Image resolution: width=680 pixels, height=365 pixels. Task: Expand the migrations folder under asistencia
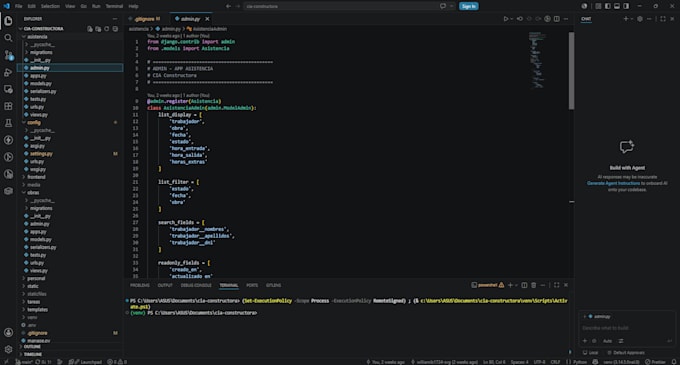(41, 52)
